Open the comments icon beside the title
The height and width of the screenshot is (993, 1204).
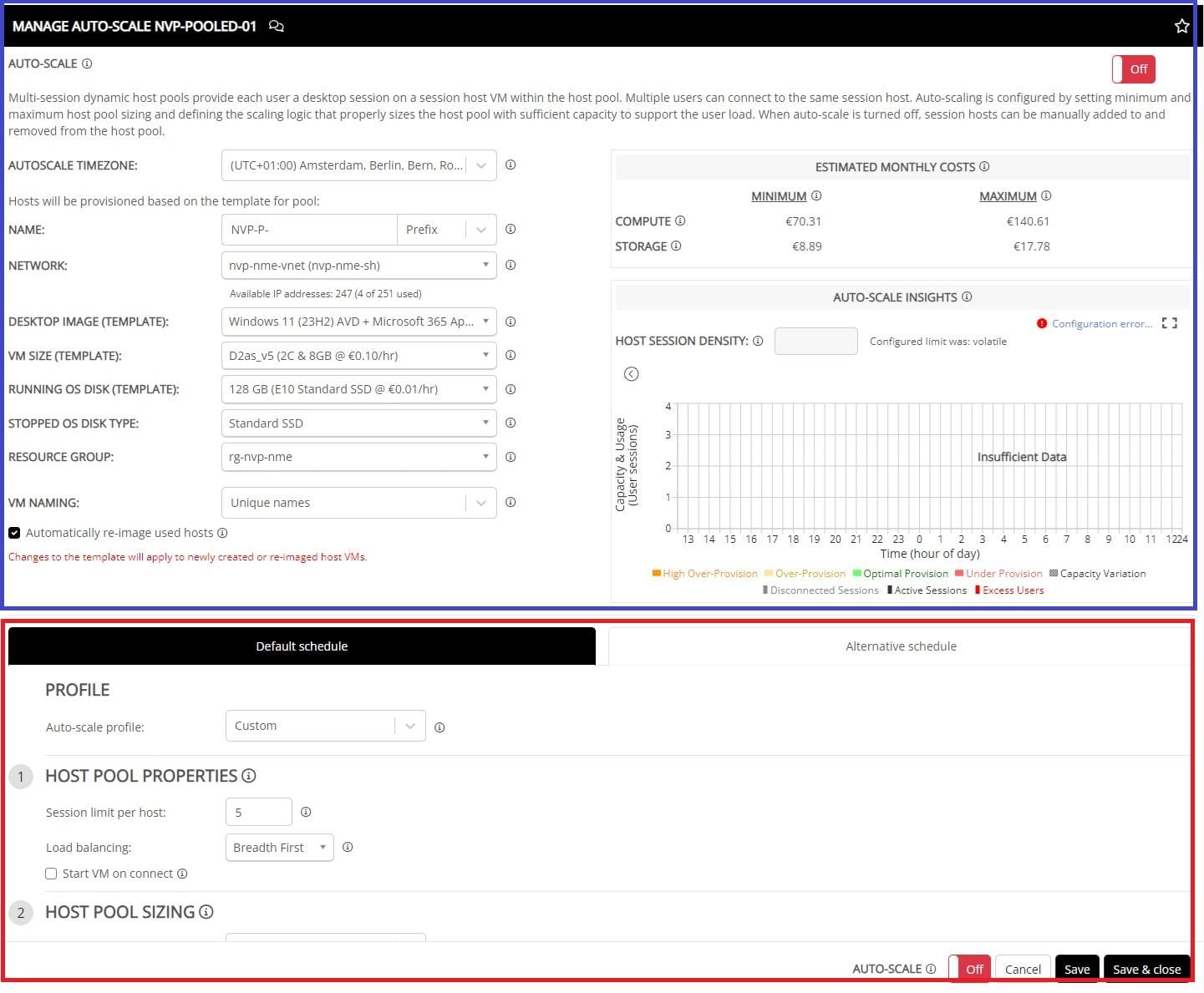pos(277,27)
